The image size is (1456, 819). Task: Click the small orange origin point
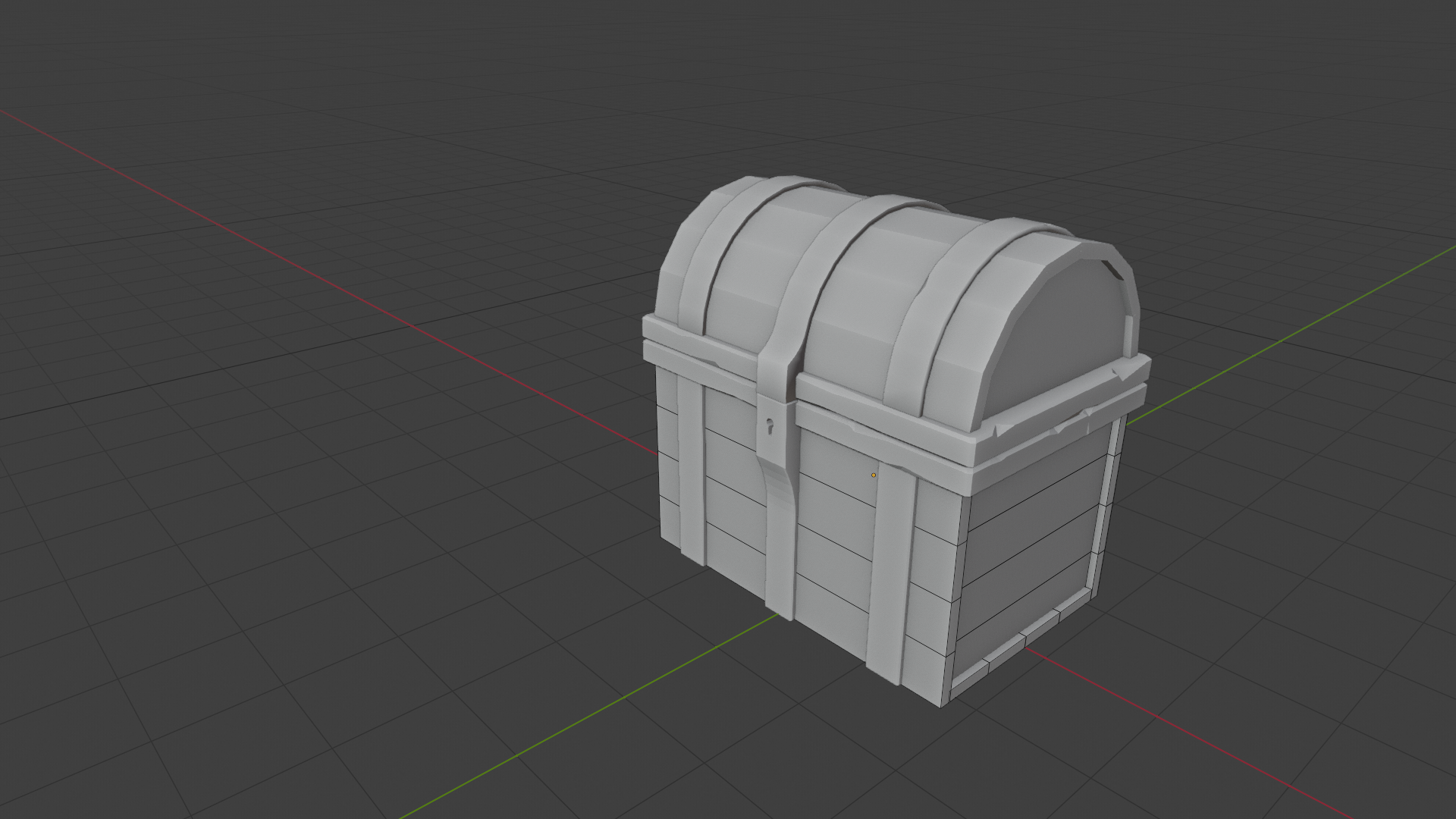874,475
